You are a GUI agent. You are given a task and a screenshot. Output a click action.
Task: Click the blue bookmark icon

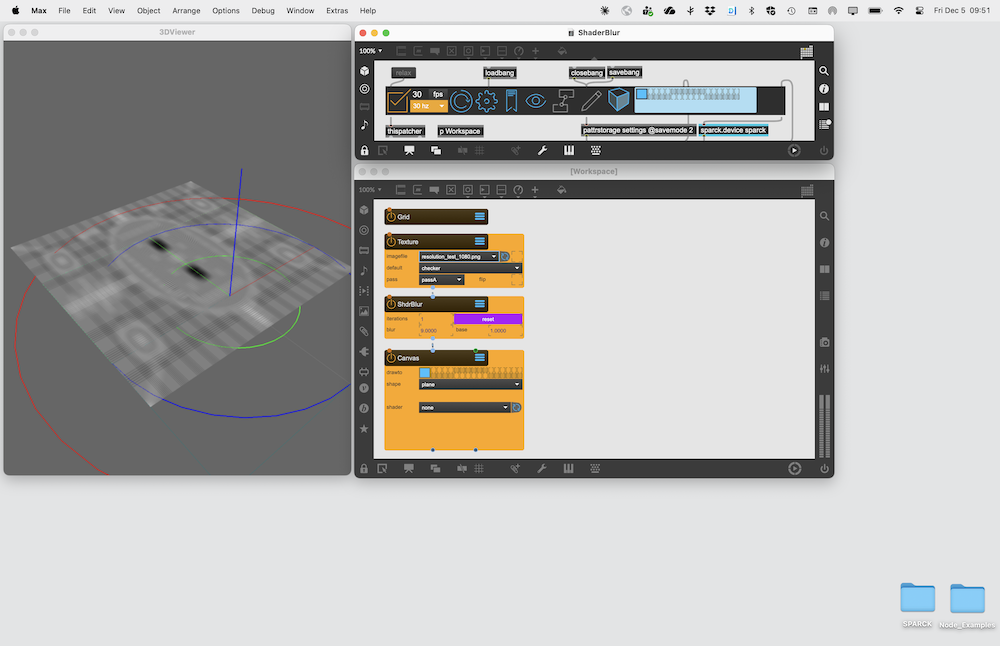[511, 100]
